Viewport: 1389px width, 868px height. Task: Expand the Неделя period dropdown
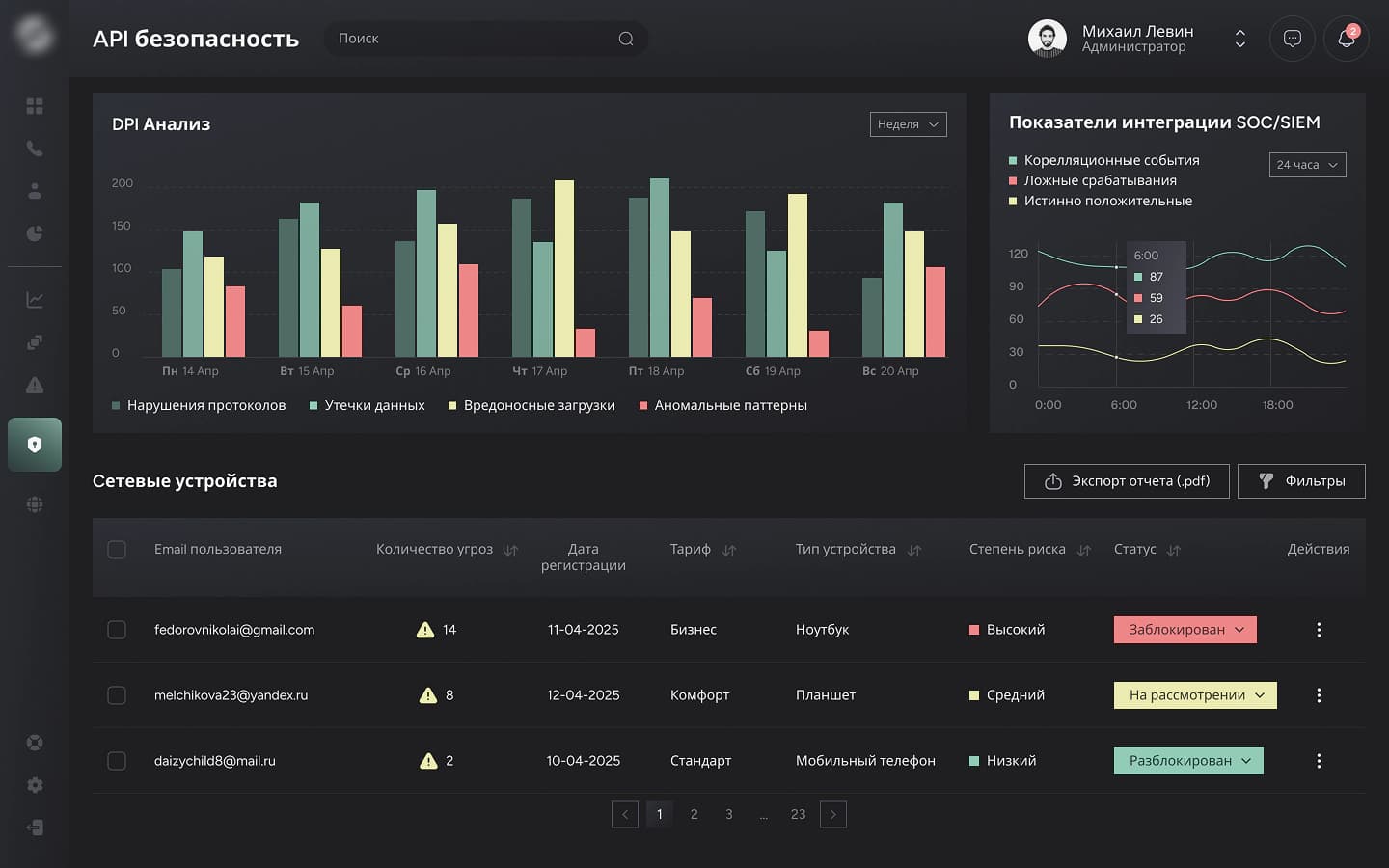click(908, 124)
